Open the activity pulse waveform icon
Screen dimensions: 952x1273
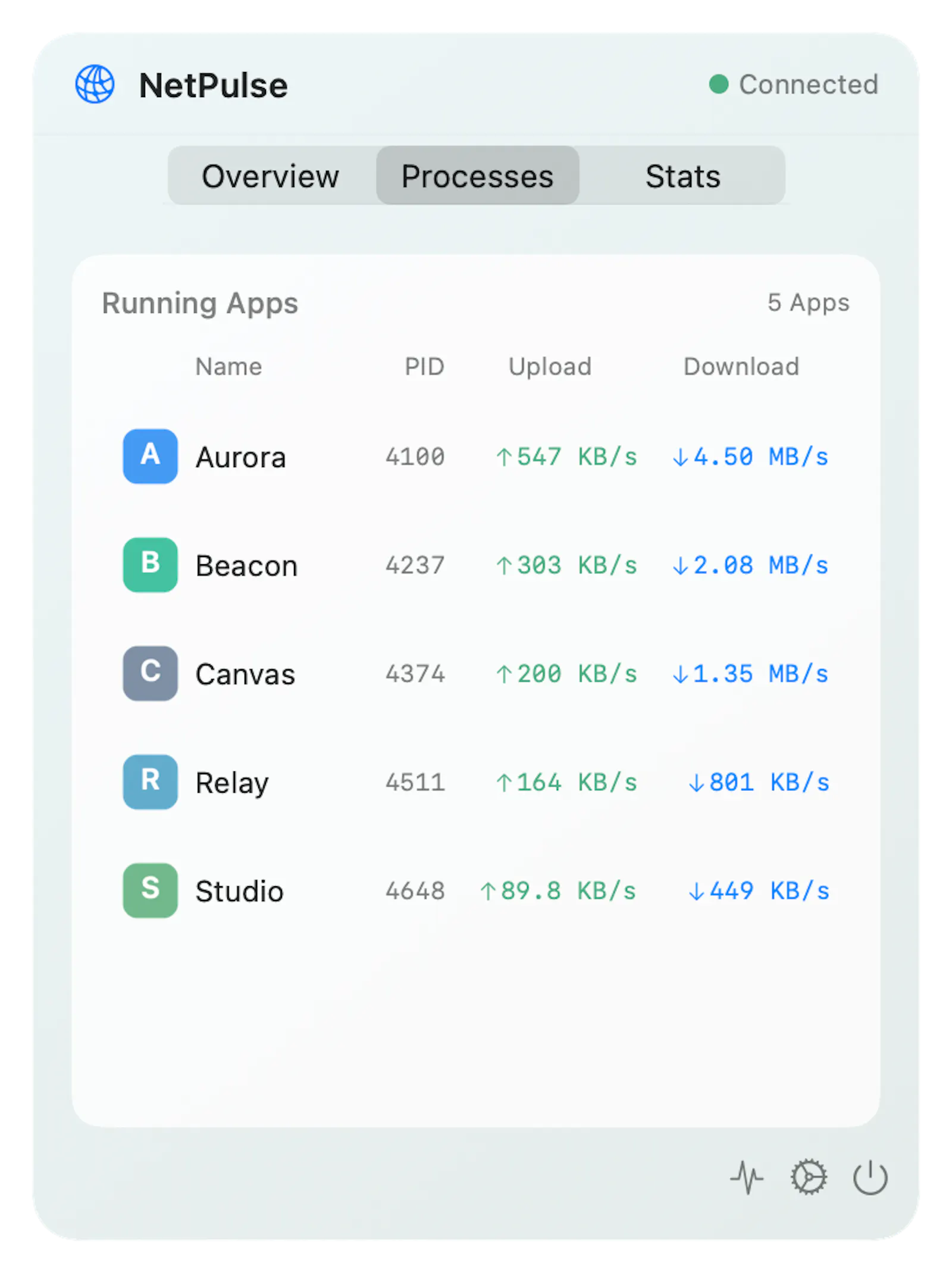pos(747,1177)
